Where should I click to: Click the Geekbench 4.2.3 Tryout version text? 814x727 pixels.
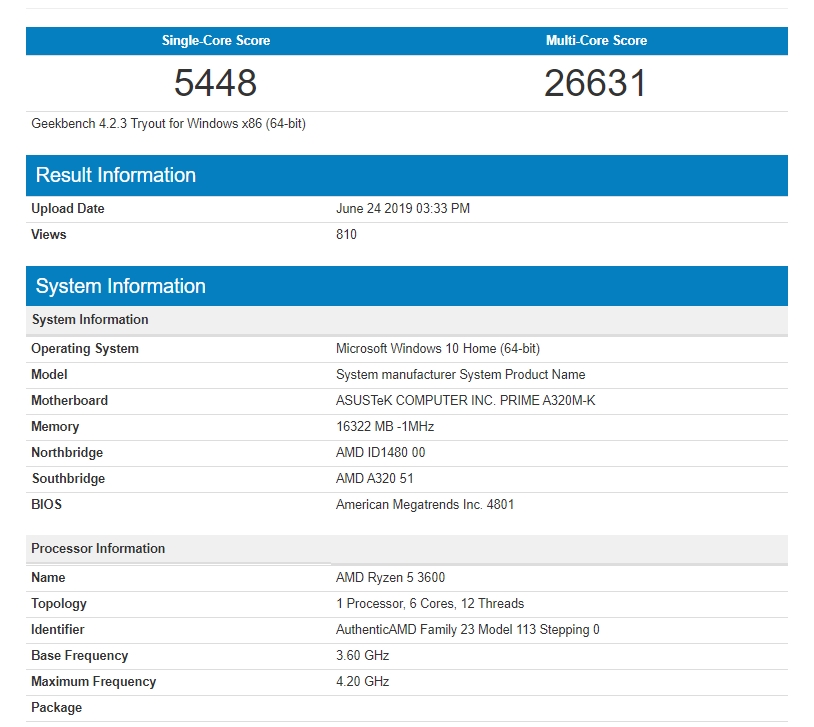click(x=169, y=124)
